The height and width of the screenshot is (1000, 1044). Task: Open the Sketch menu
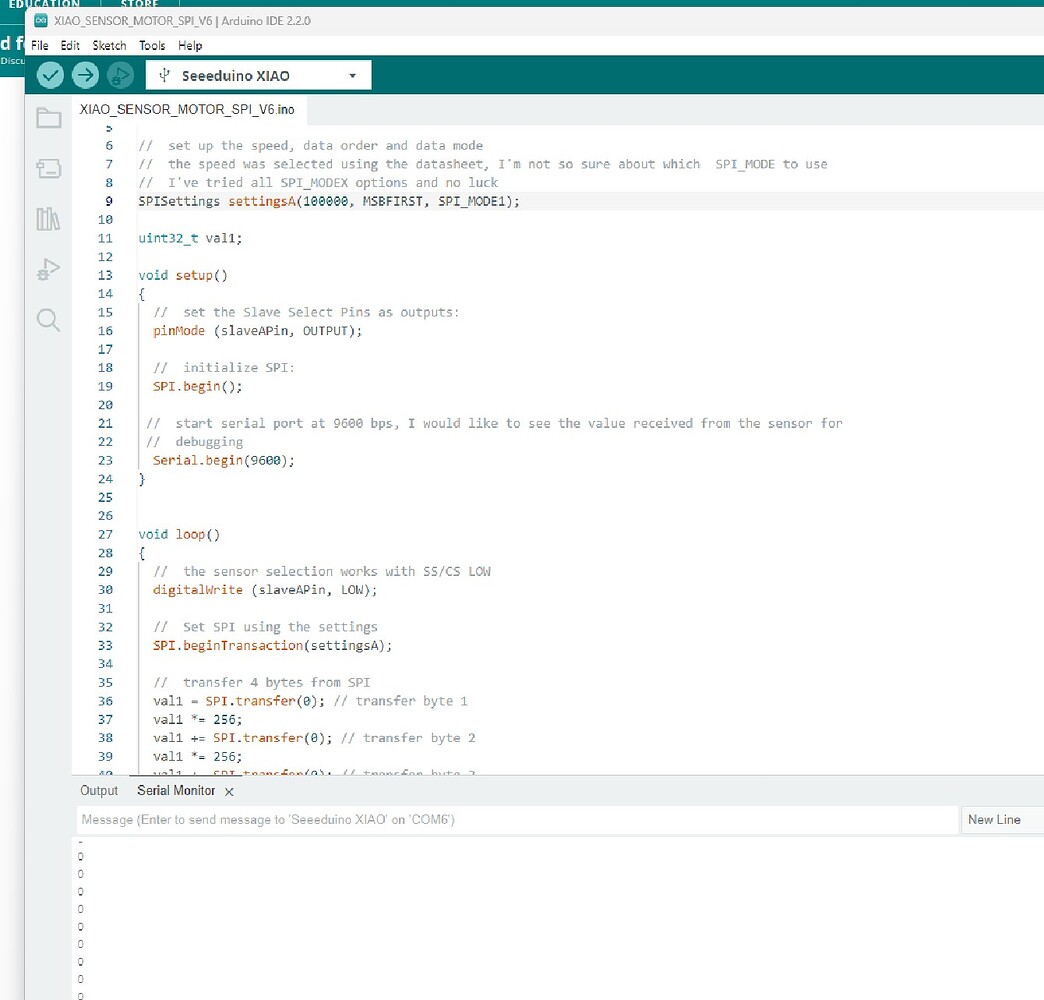[x=108, y=45]
